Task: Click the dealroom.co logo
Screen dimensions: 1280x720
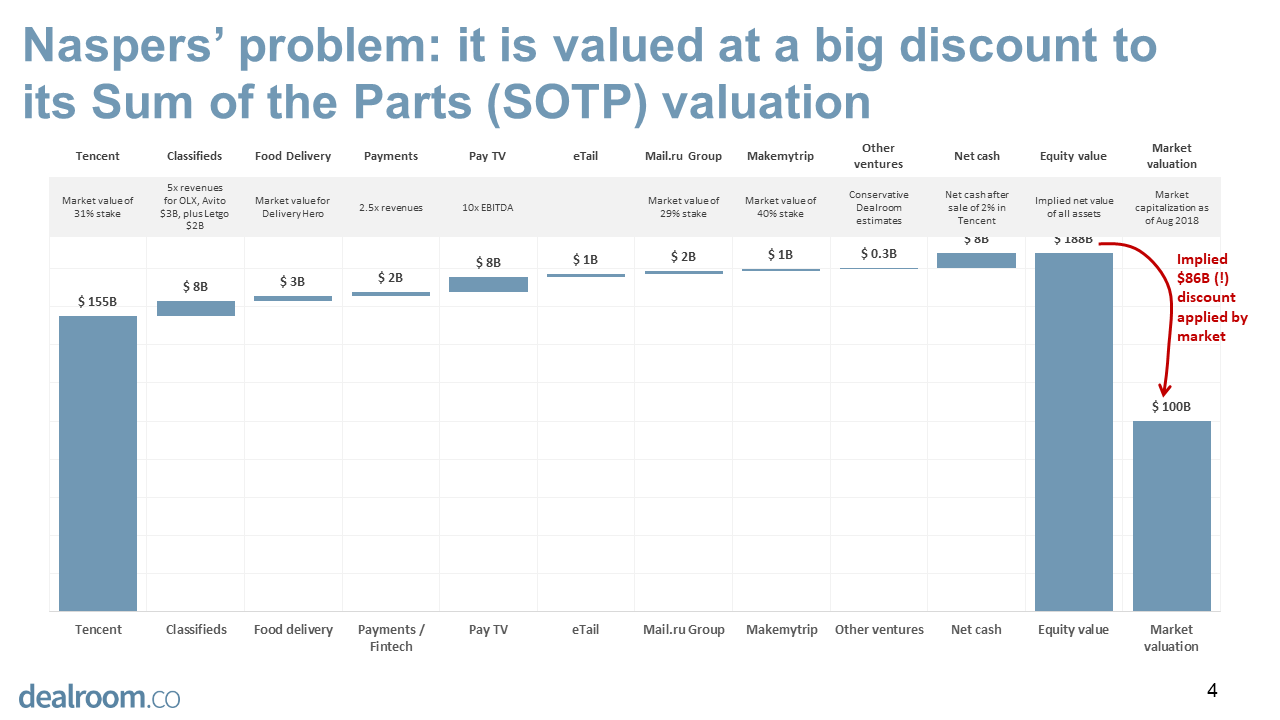Action: [99, 695]
